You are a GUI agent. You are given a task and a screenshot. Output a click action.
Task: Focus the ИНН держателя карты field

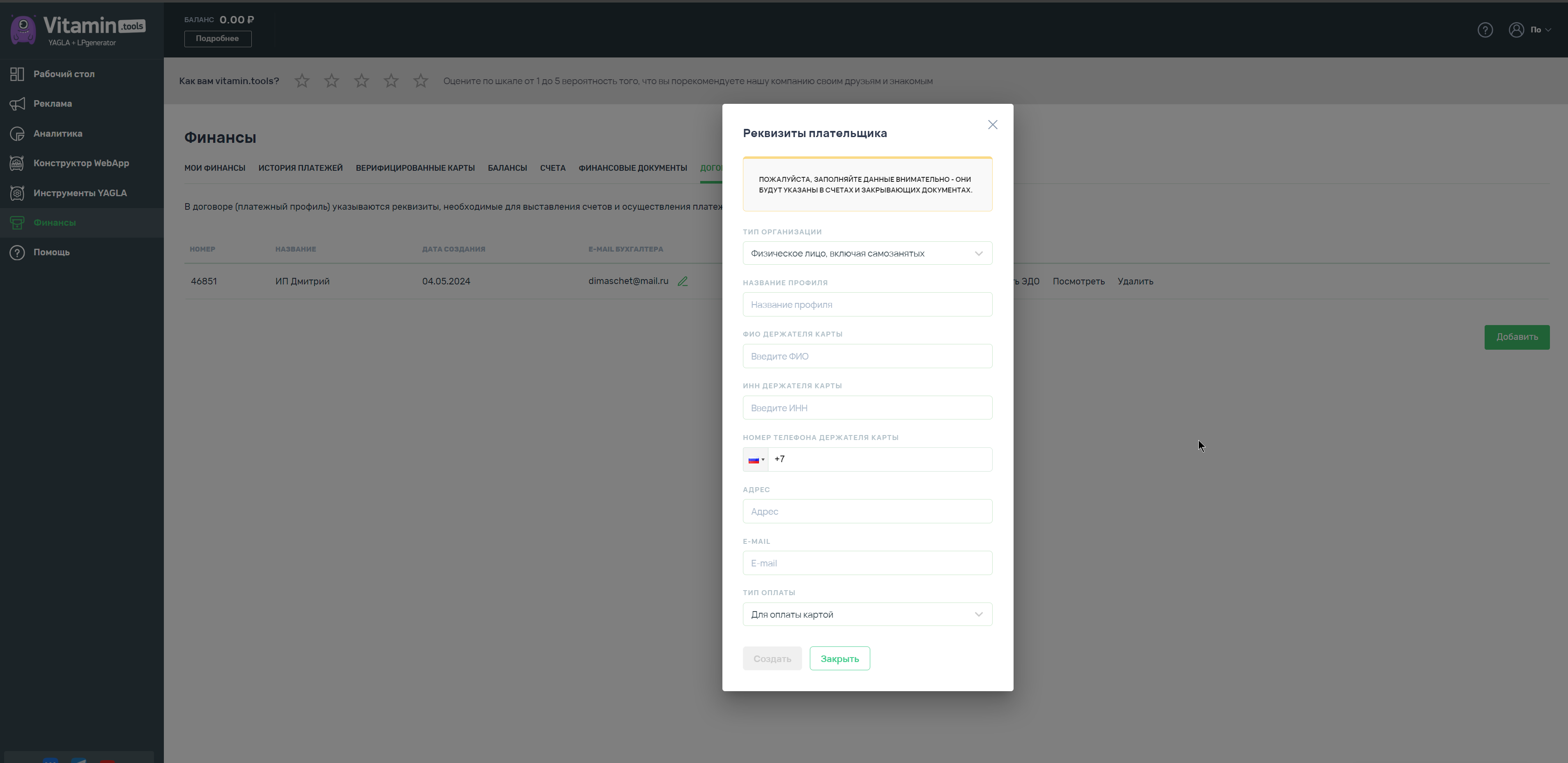[867, 408]
